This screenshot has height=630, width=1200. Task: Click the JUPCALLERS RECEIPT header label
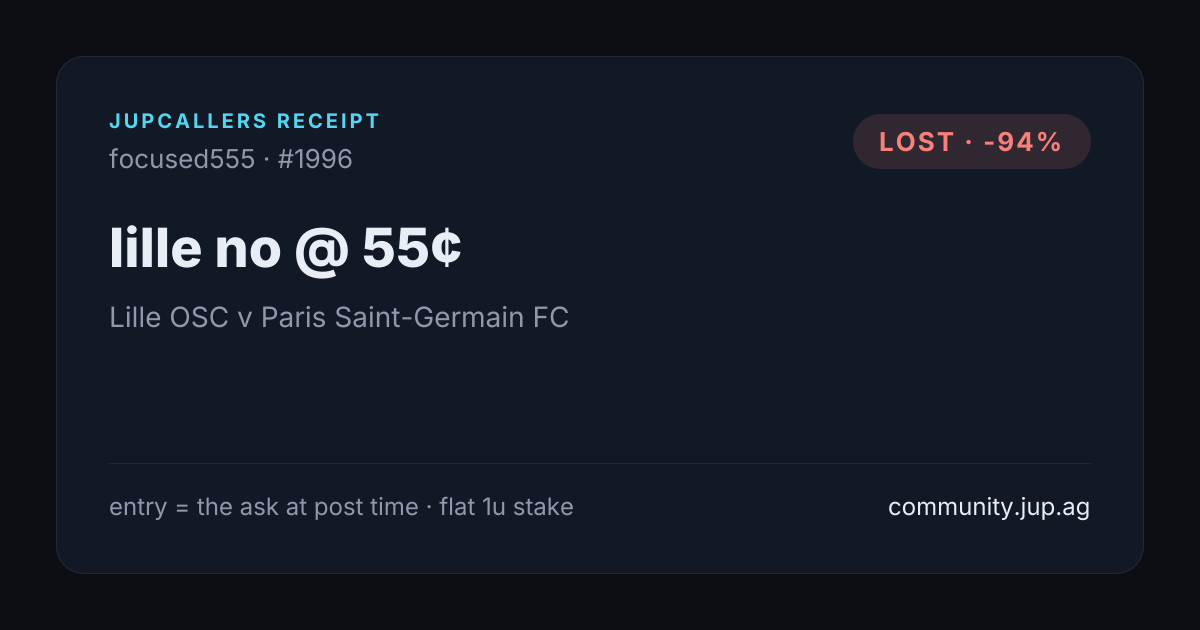tap(245, 122)
